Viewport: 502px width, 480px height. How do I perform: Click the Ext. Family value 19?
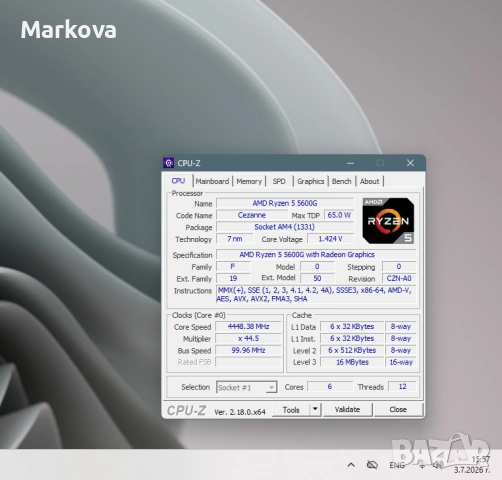point(233,278)
